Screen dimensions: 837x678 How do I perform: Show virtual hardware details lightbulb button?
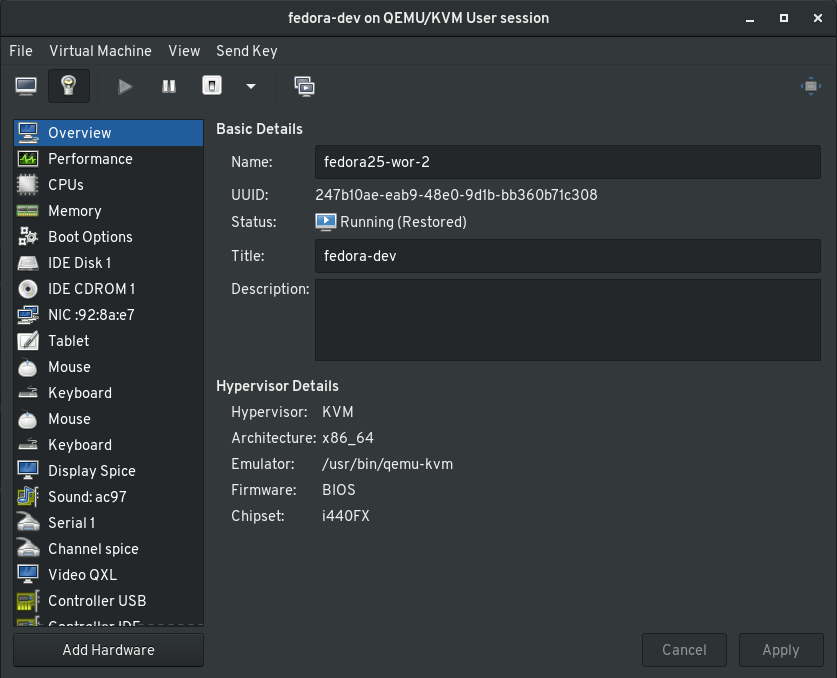[x=68, y=86]
